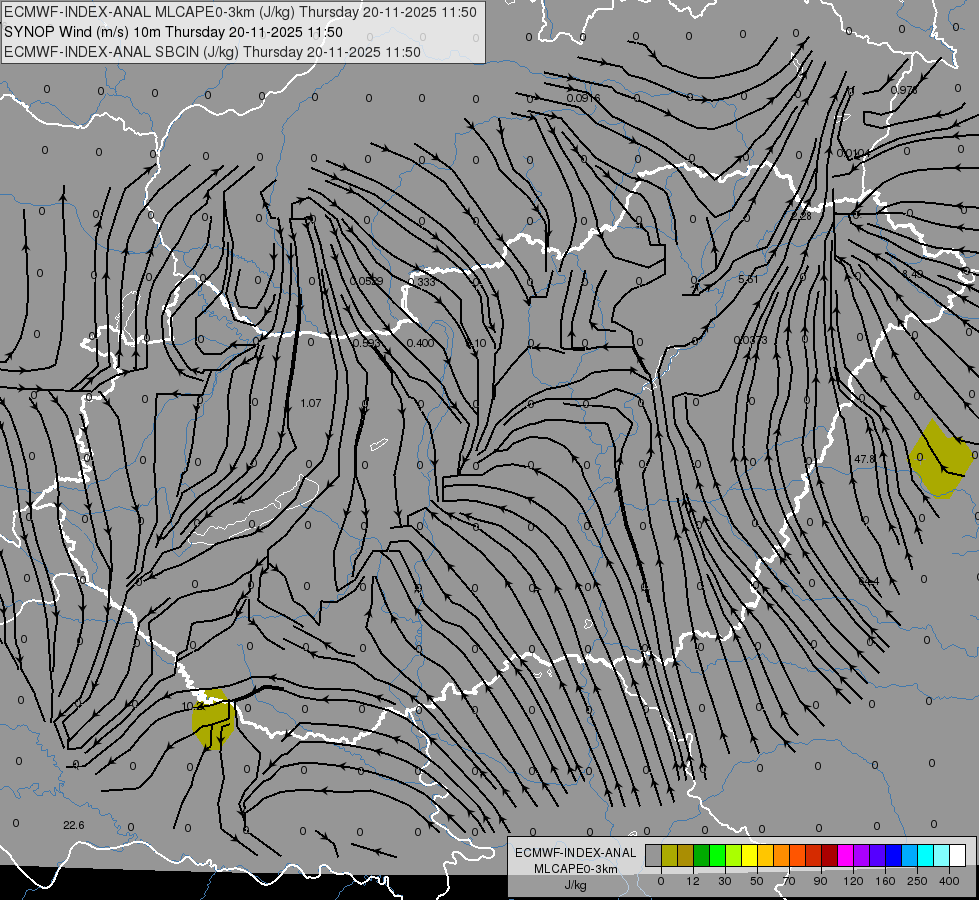This screenshot has height=900, width=979.
Task: Click the legend tick label 12
Action: click(692, 881)
